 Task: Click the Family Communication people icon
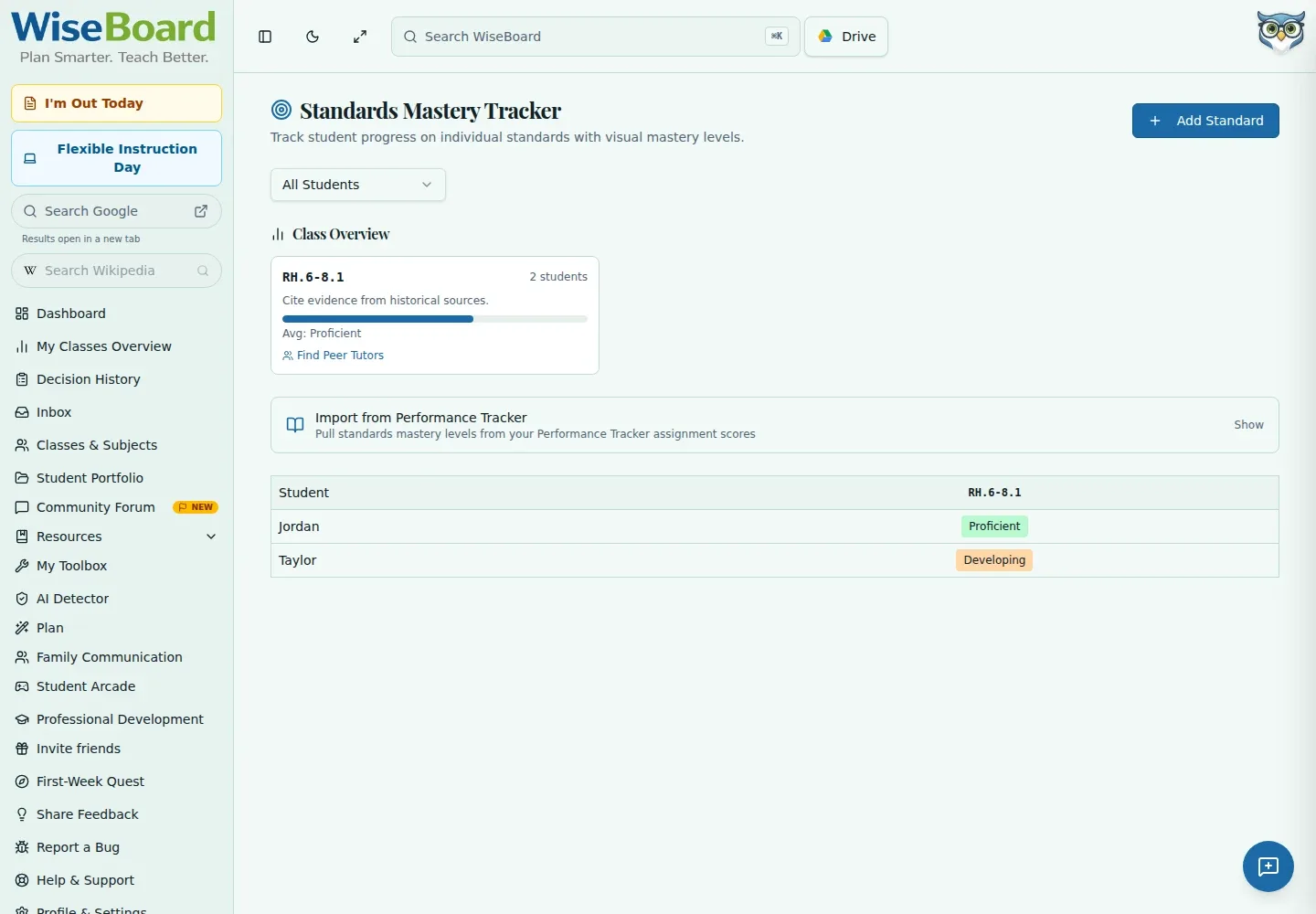point(22,657)
